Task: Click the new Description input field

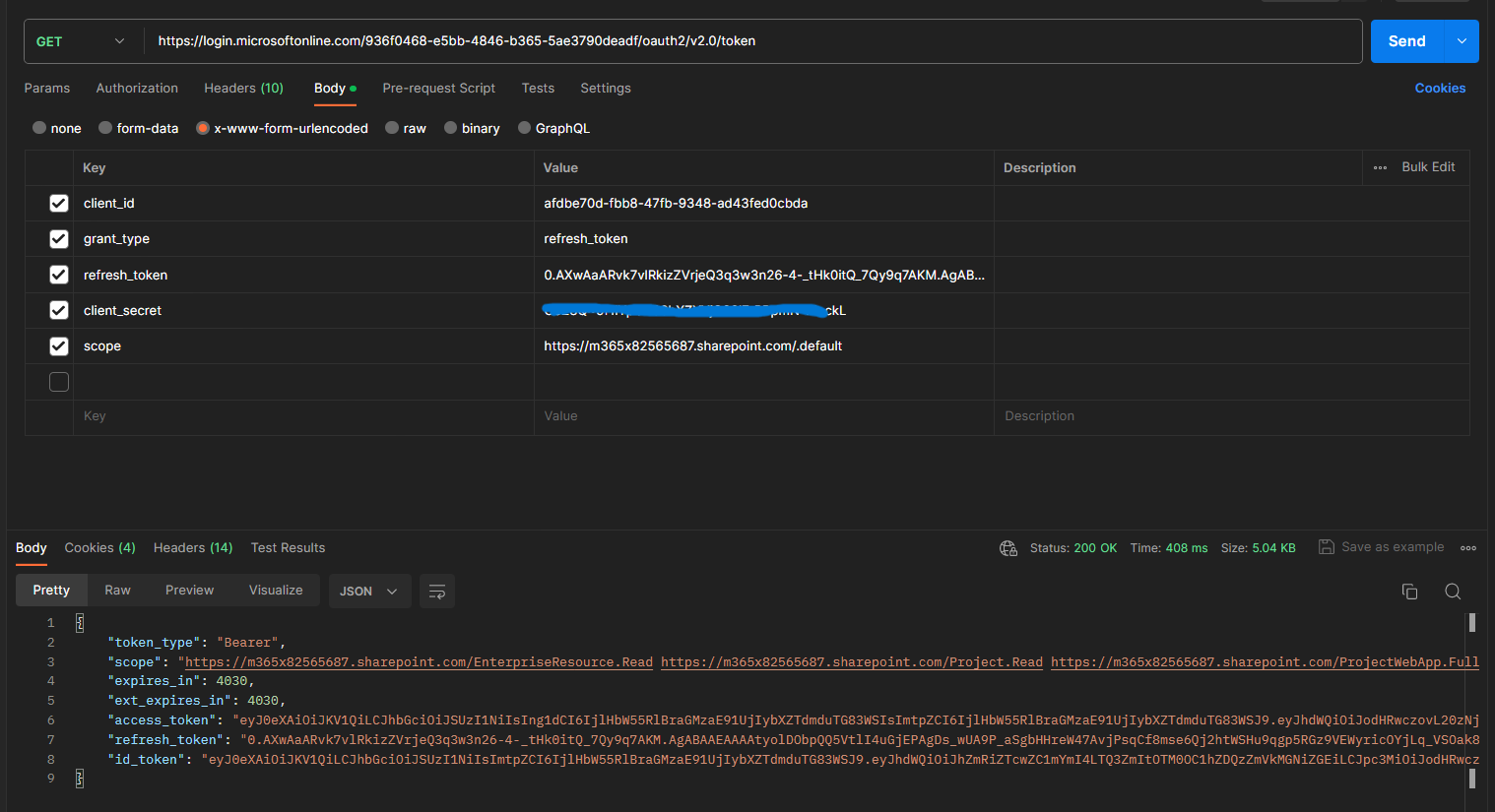Action: pyautogui.click(x=1231, y=417)
